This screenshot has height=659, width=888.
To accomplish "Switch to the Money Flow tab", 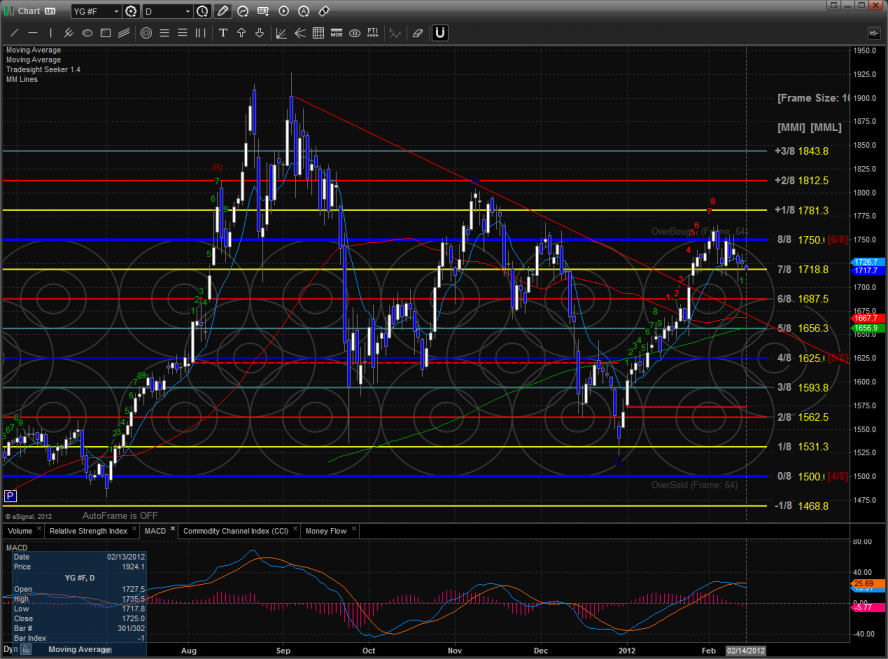I will pos(326,531).
